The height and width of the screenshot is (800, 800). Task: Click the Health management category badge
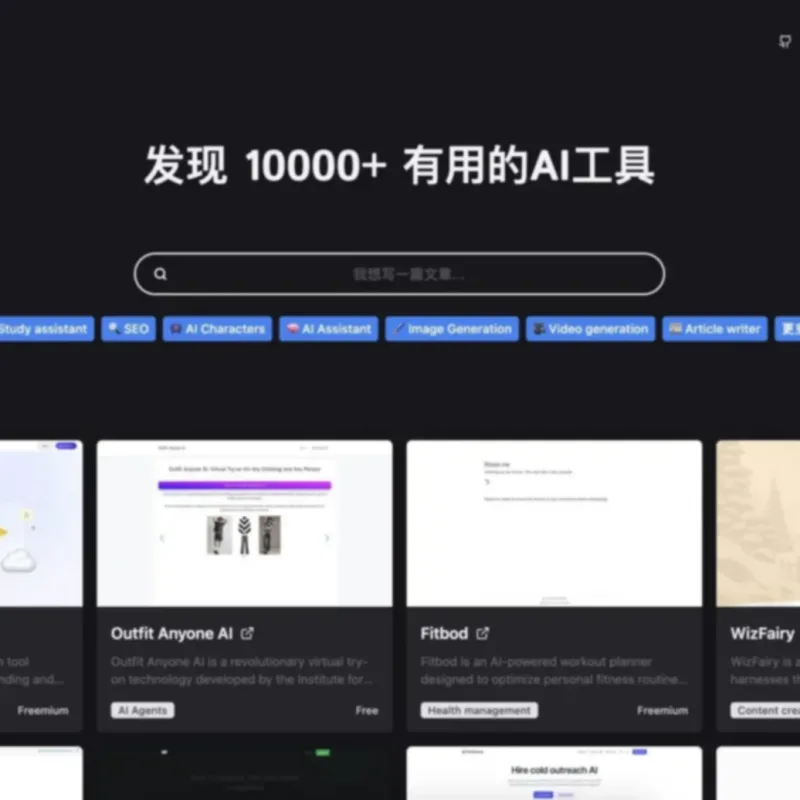pyautogui.click(x=479, y=710)
